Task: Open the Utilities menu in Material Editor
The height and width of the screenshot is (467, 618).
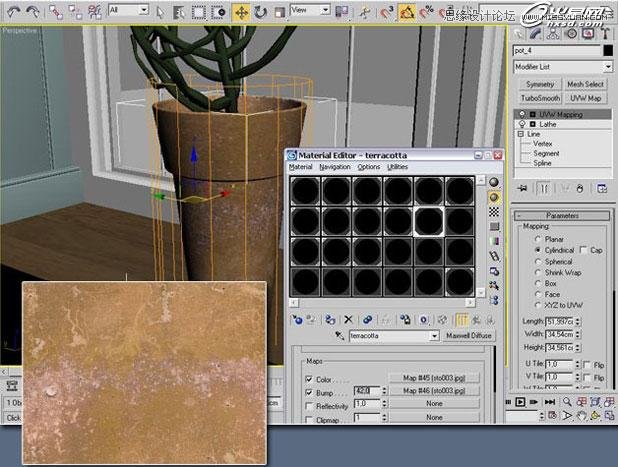Action: (397, 167)
